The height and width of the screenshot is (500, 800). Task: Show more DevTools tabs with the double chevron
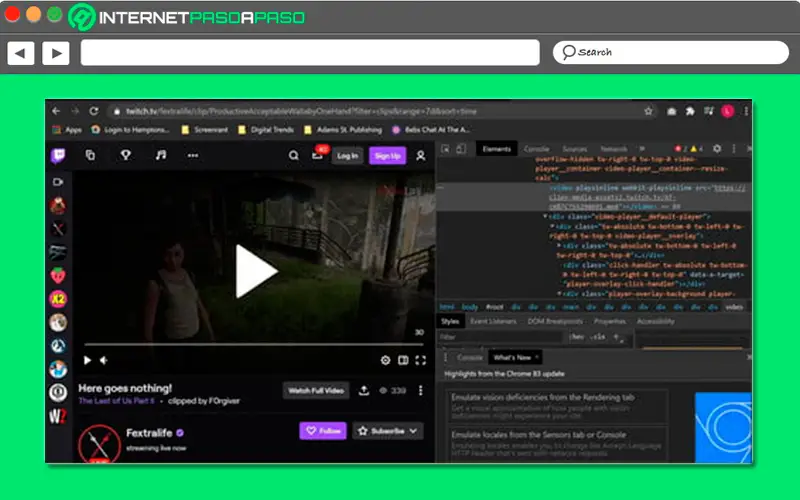(642, 149)
